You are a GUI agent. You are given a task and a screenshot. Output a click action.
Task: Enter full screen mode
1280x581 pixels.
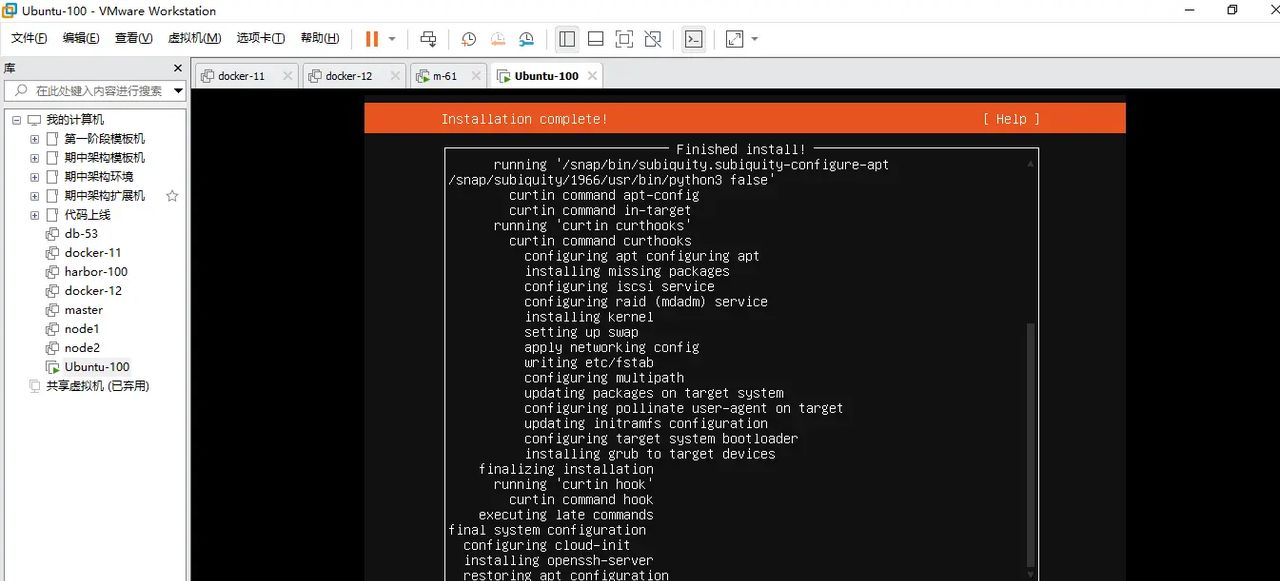click(624, 38)
